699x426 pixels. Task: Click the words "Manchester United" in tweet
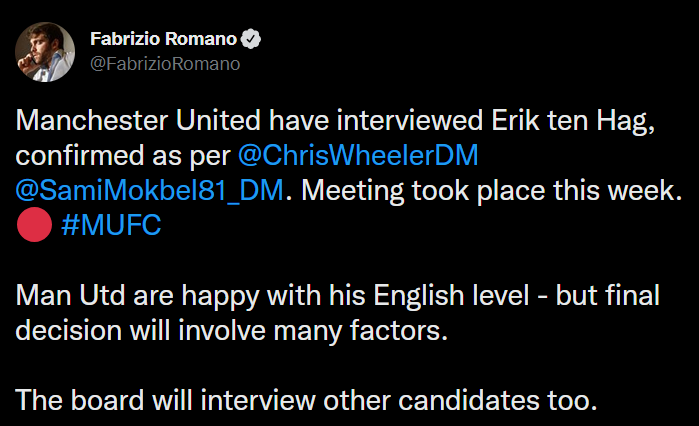coord(138,120)
